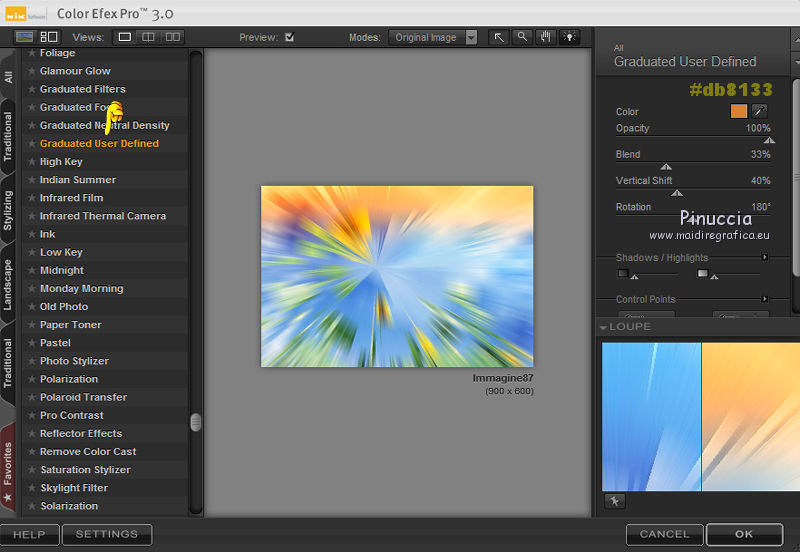Image resolution: width=800 pixels, height=552 pixels.
Task: Select the hand pan tool
Action: pyautogui.click(x=546, y=37)
